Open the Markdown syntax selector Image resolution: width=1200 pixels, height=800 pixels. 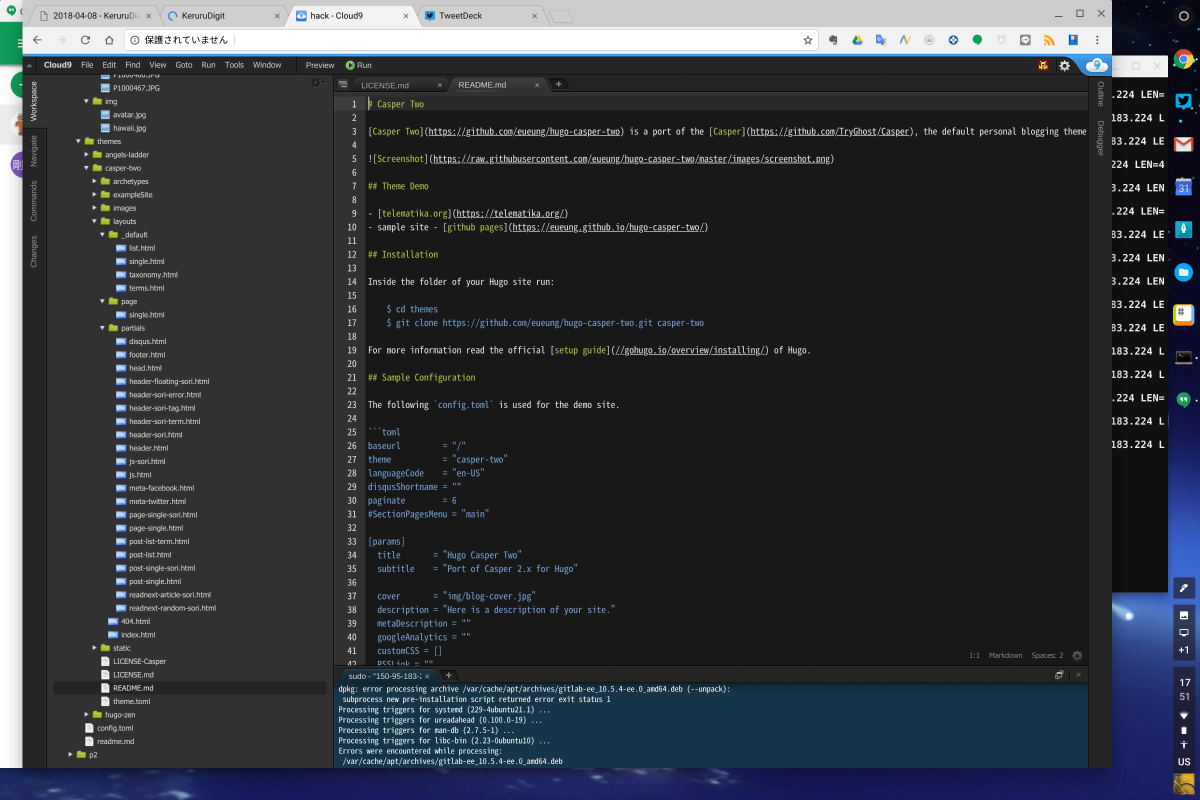(x=1005, y=656)
